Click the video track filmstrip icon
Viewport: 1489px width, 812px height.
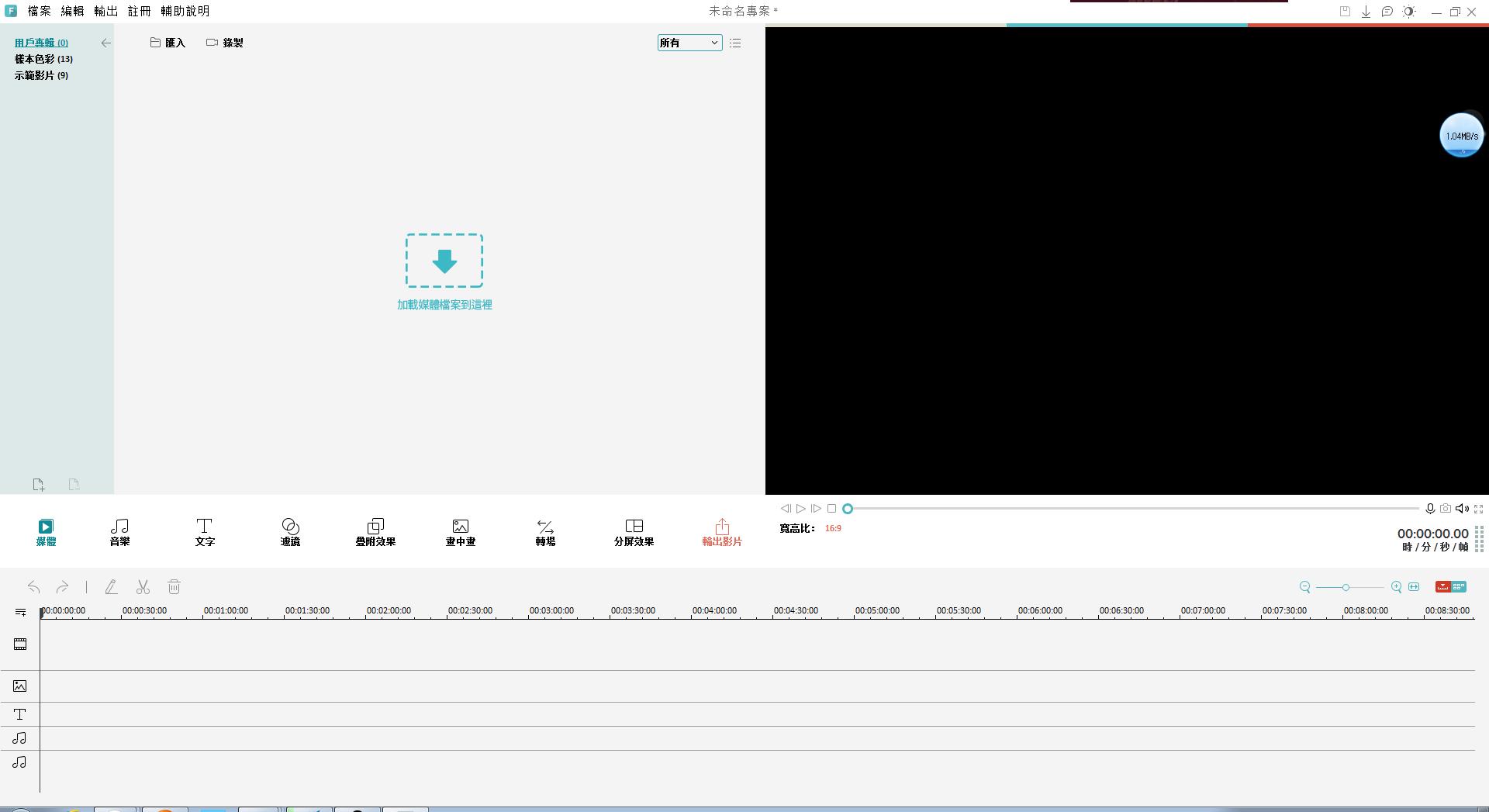tap(20, 644)
